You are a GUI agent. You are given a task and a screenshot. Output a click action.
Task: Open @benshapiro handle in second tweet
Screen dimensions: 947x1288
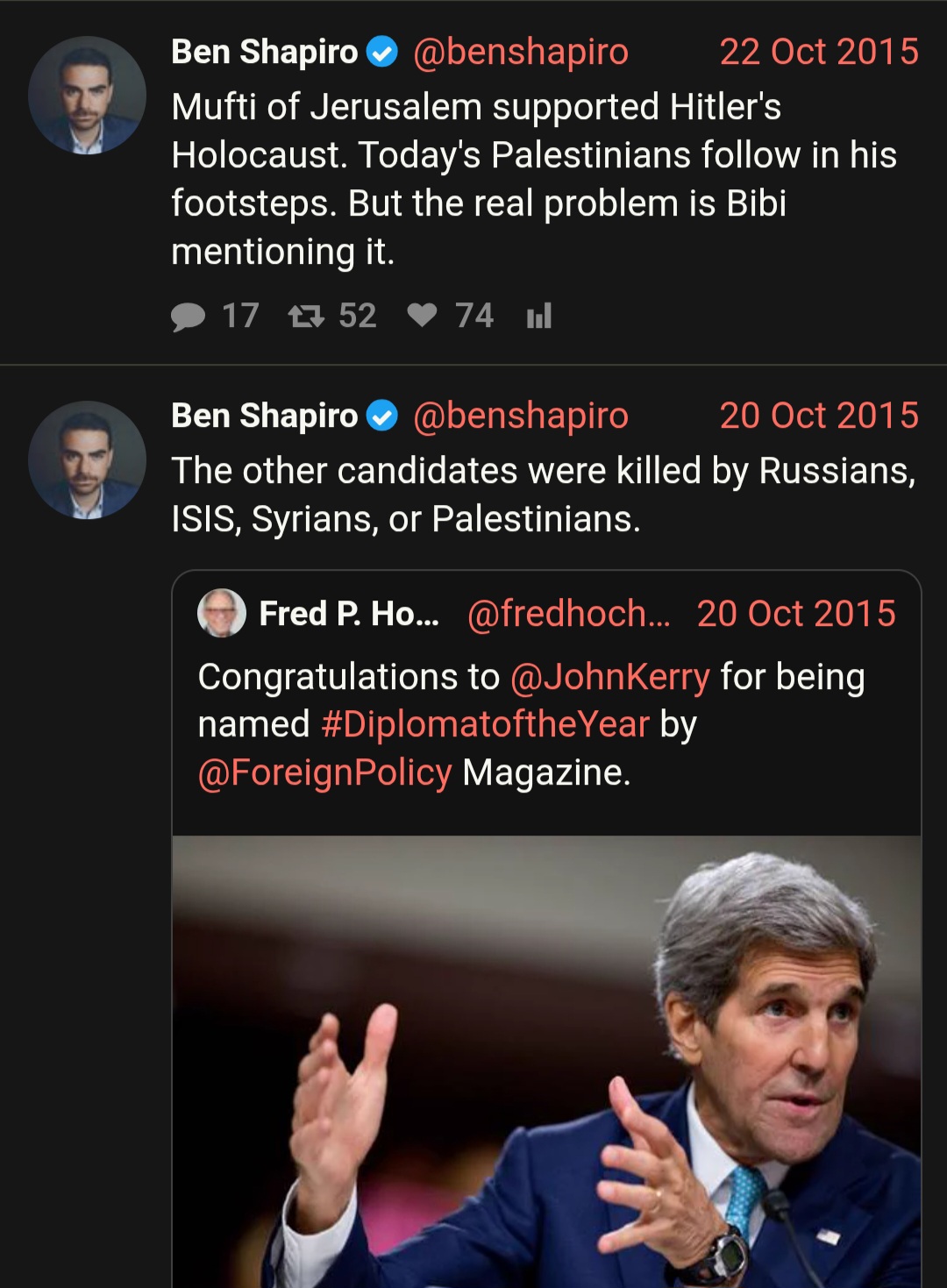pos(520,416)
